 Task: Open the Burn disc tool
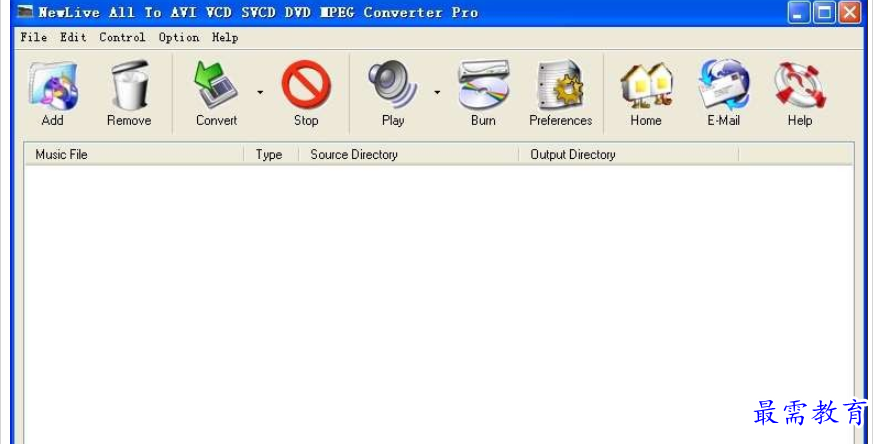click(x=483, y=85)
